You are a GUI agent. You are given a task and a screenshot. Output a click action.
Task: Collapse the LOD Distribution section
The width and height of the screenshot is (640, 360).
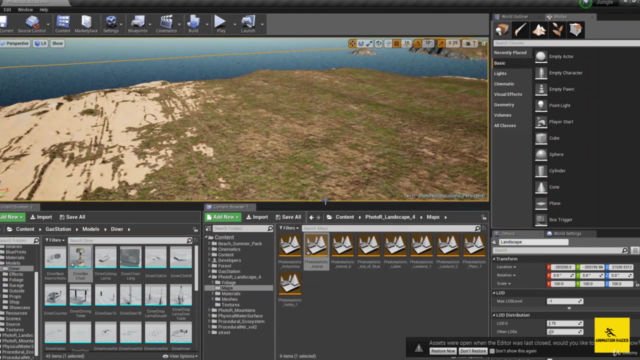point(494,315)
